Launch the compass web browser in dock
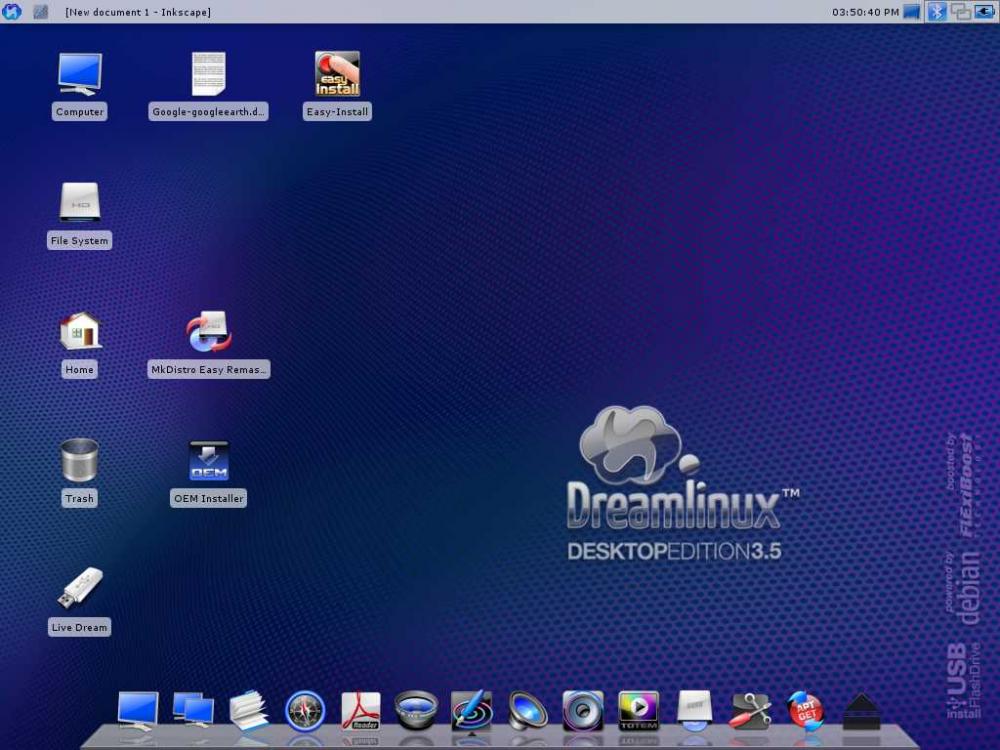The image size is (1000, 750). point(305,710)
